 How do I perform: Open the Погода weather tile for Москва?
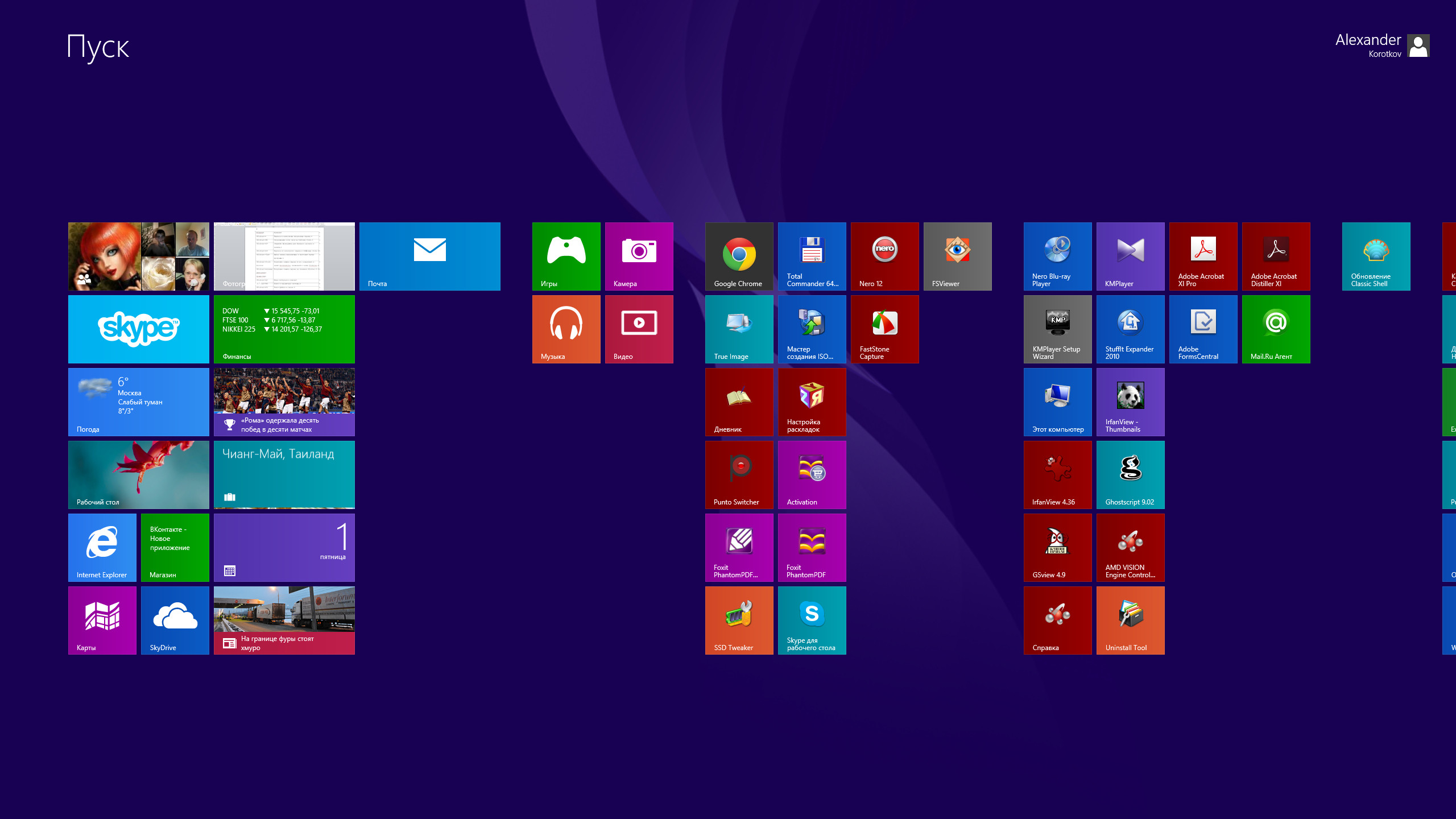click(x=138, y=402)
